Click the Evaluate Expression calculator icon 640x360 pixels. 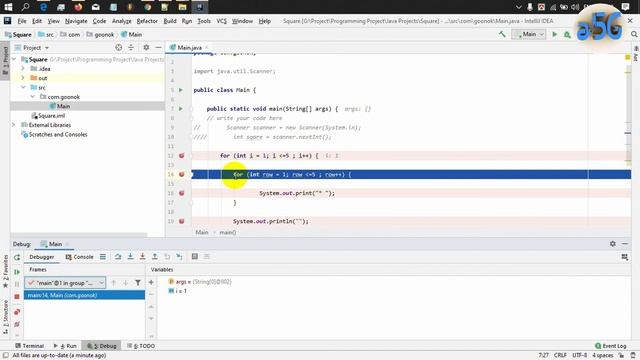[x=195, y=257]
